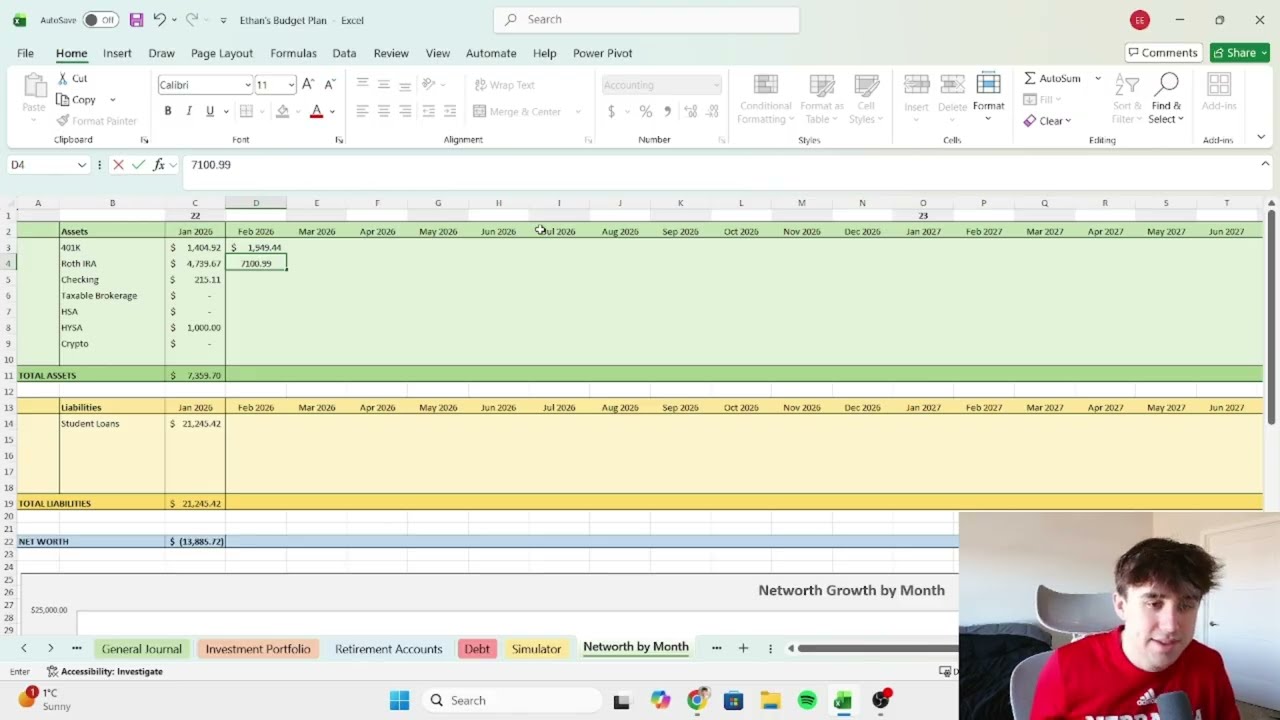Open Google Chrome from the taskbar

696,701
